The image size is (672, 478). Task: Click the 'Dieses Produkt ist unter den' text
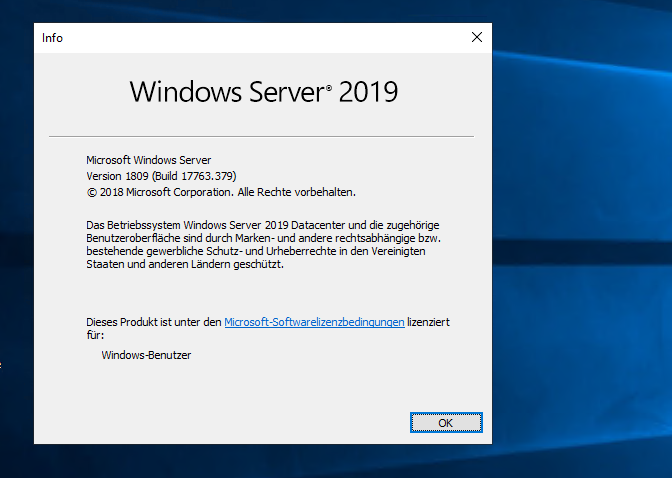click(x=154, y=322)
